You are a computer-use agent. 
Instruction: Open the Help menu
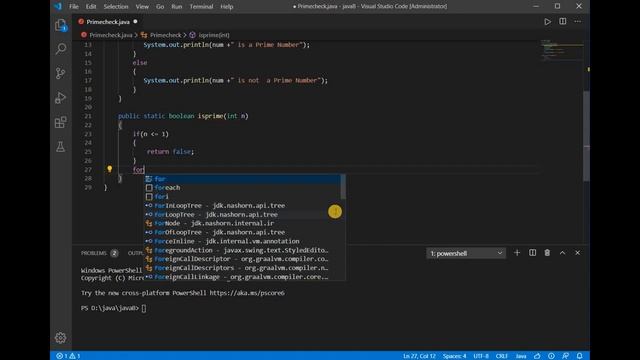click(227, 7)
